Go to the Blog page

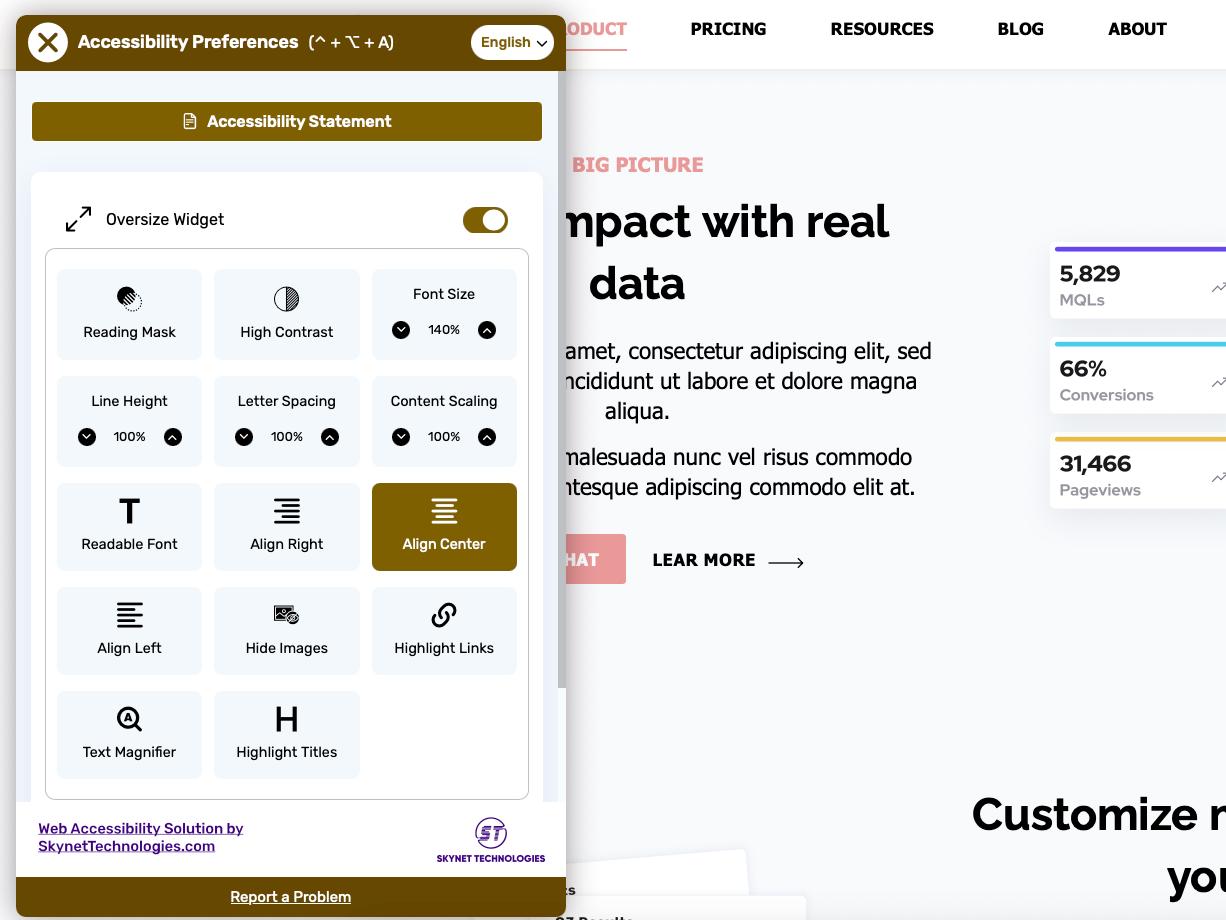click(1020, 29)
